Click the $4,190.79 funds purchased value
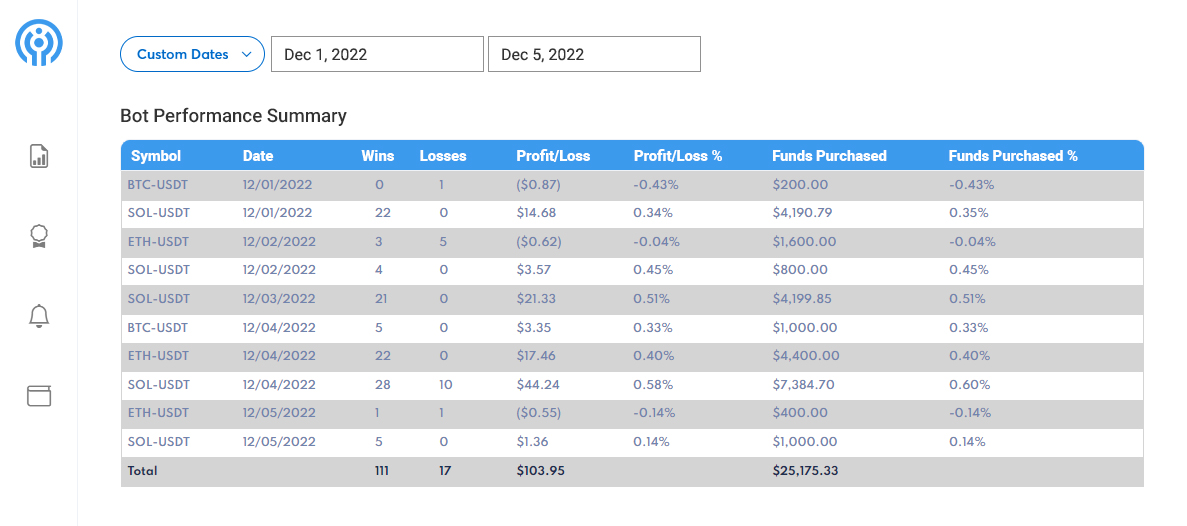 tap(802, 213)
